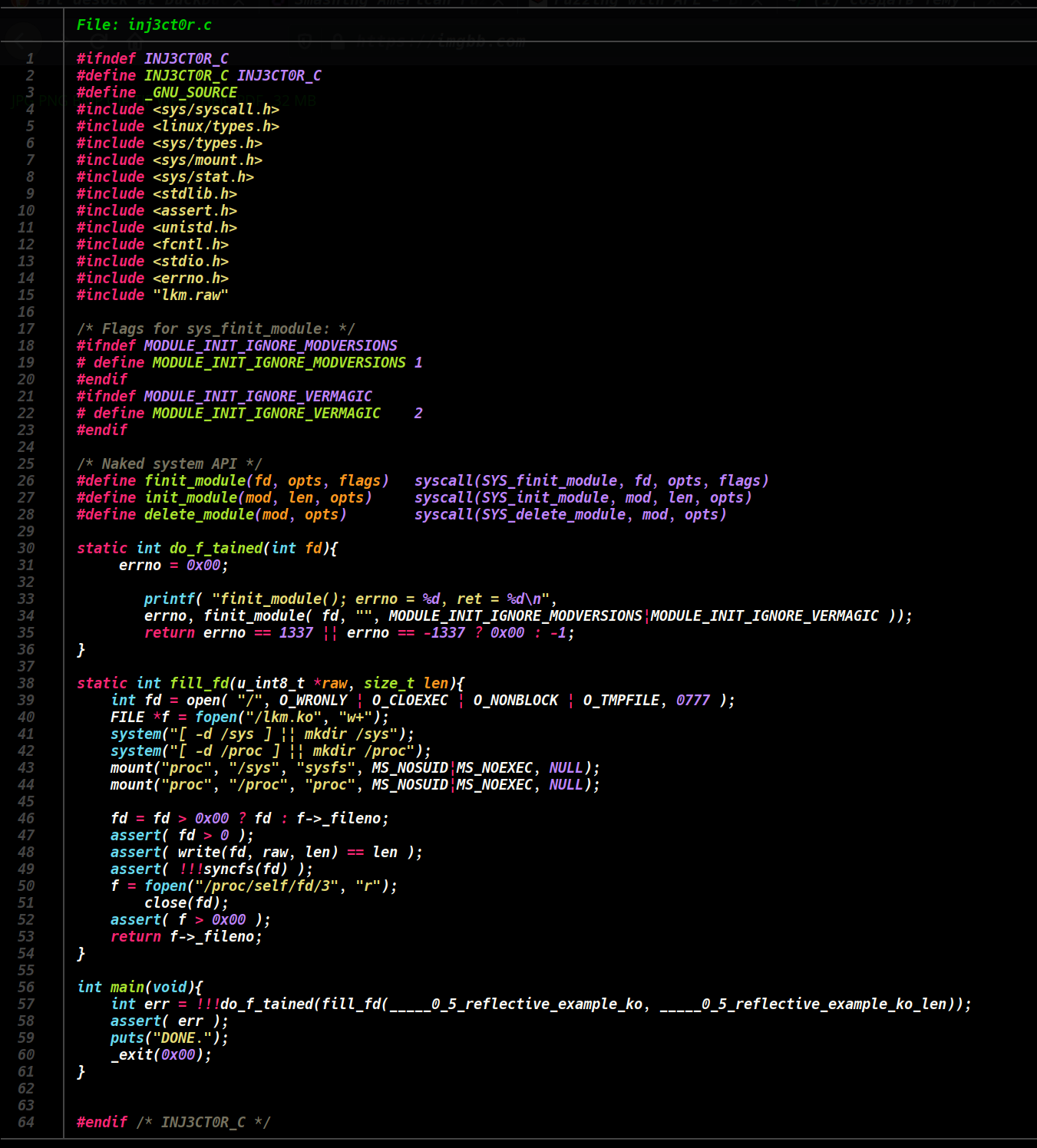
Task: Click '# define MODULE_INIT_IGNORE_VERMAGIC 2' line
Action: (250, 413)
